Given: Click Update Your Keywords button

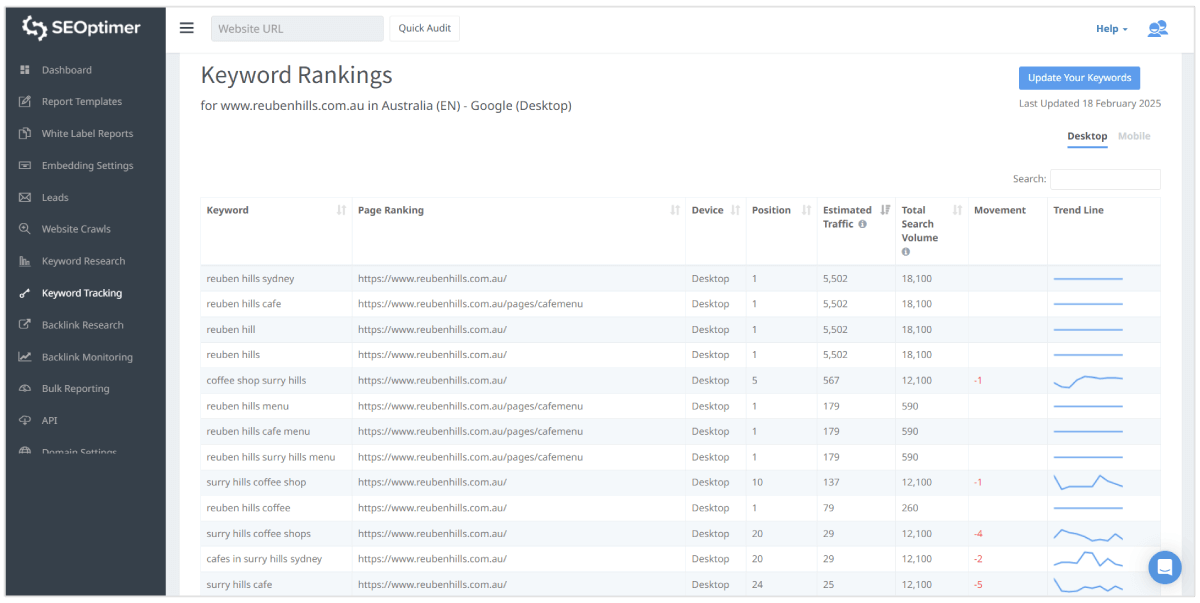Looking at the screenshot, I should click(x=1079, y=78).
